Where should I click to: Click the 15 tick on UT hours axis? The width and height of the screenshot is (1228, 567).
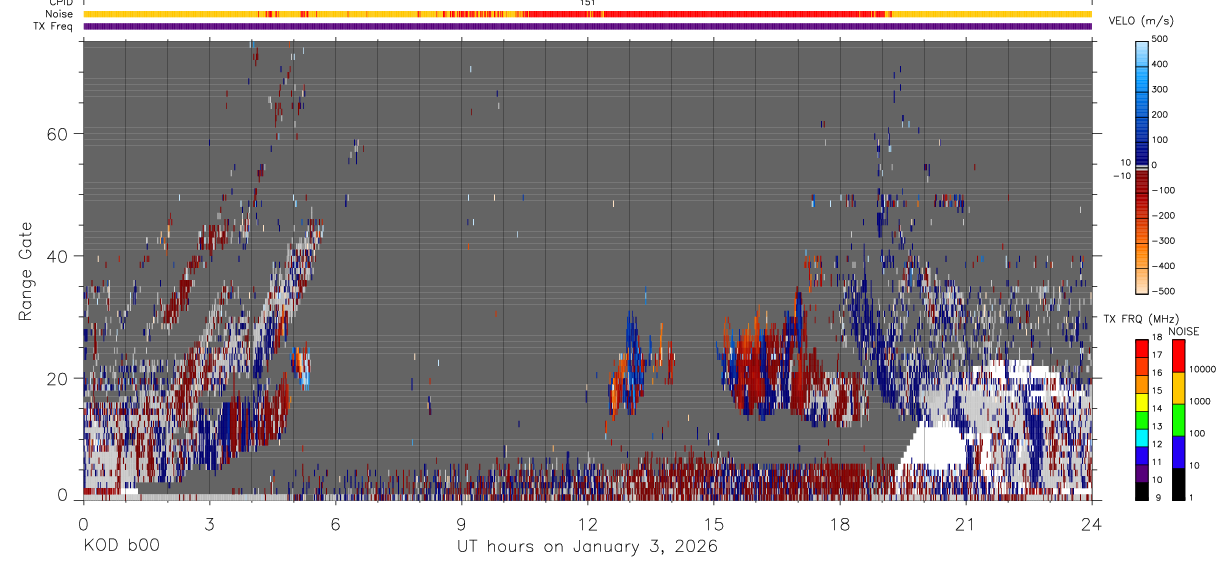(714, 524)
